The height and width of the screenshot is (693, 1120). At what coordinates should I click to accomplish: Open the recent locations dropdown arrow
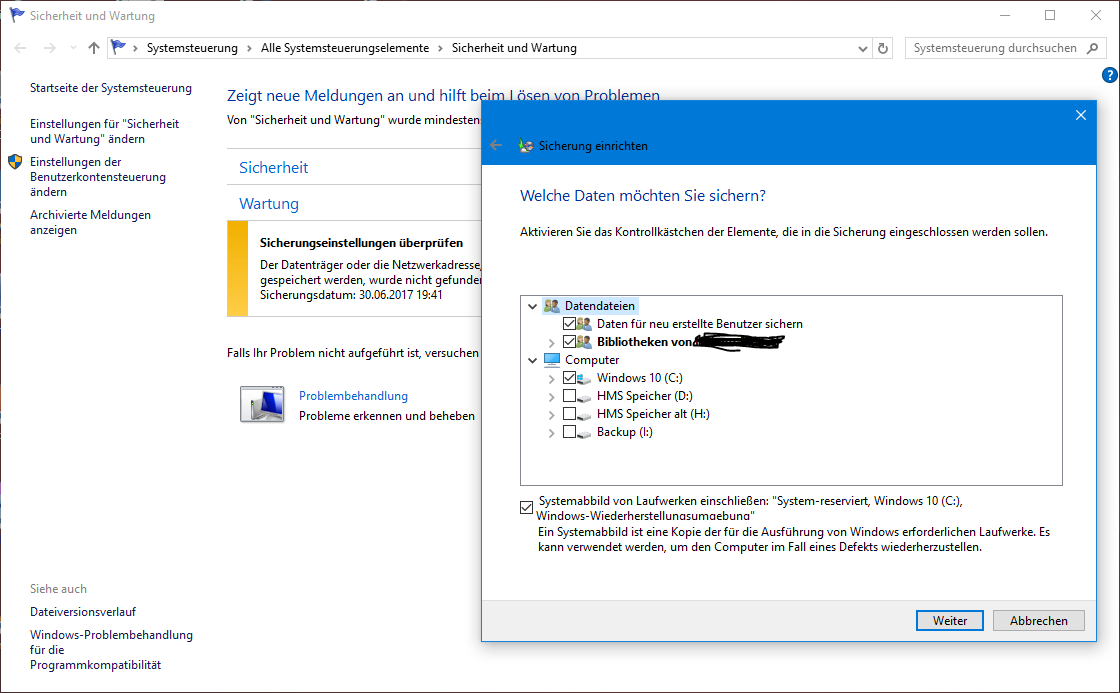(73, 48)
